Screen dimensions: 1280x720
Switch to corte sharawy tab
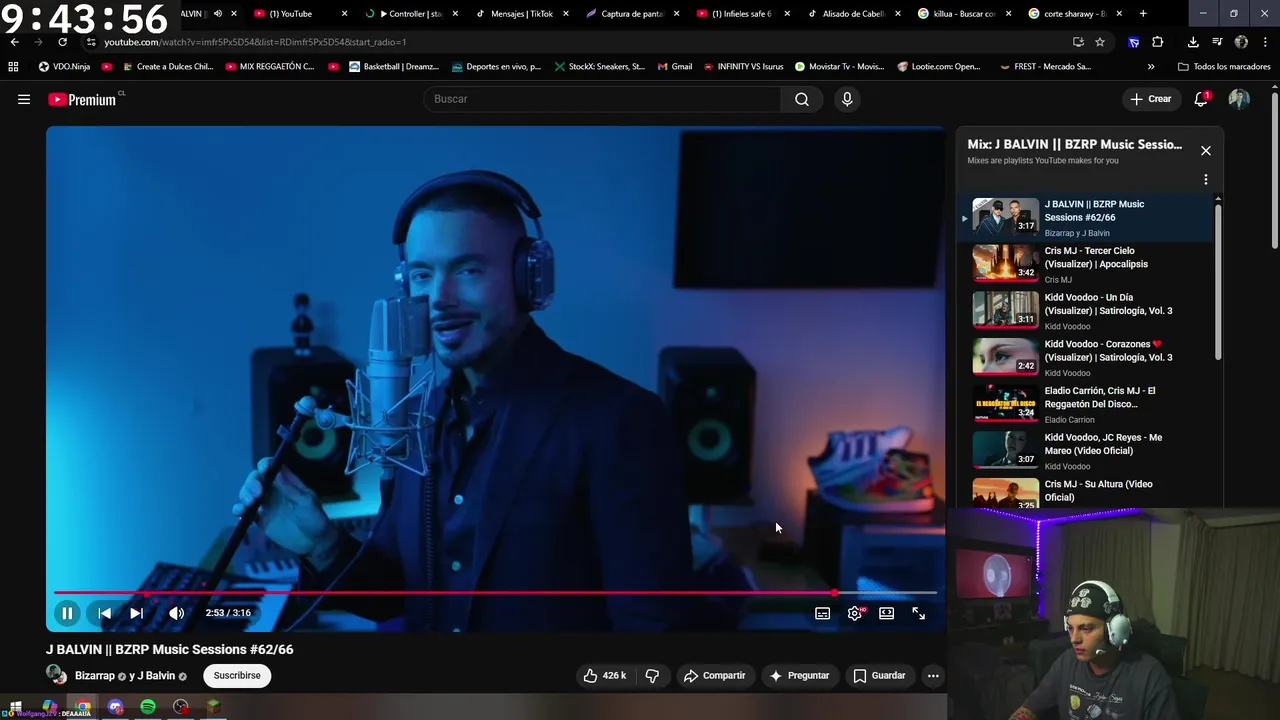(x=1074, y=14)
